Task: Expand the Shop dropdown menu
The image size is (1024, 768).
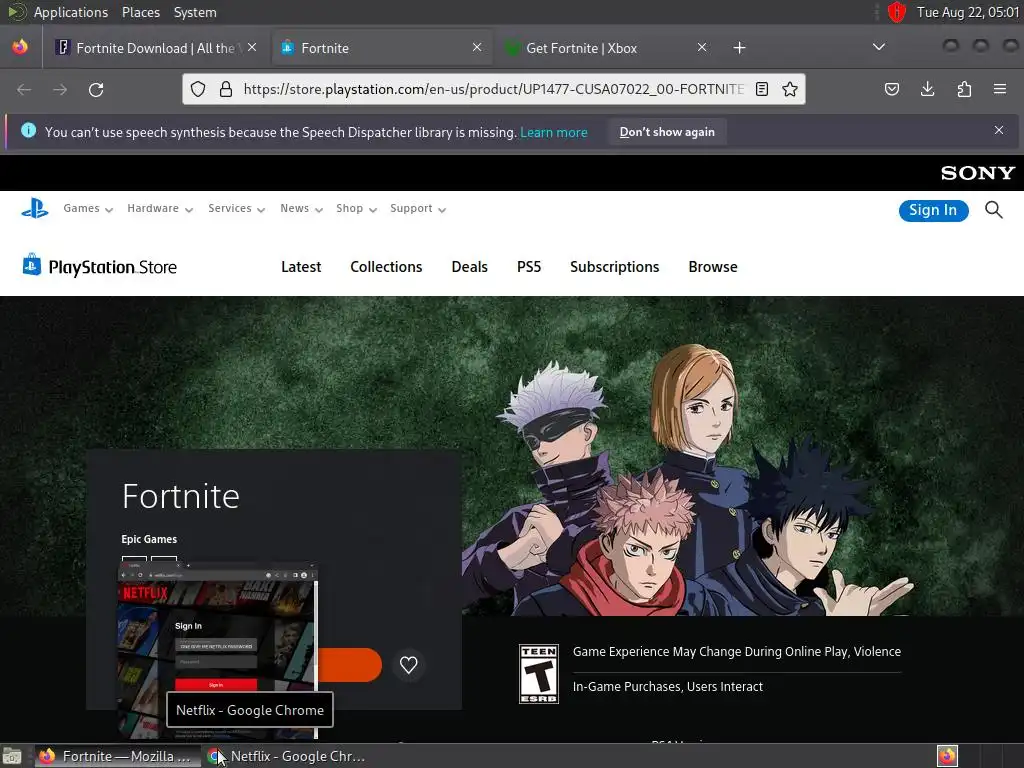Action: click(357, 208)
